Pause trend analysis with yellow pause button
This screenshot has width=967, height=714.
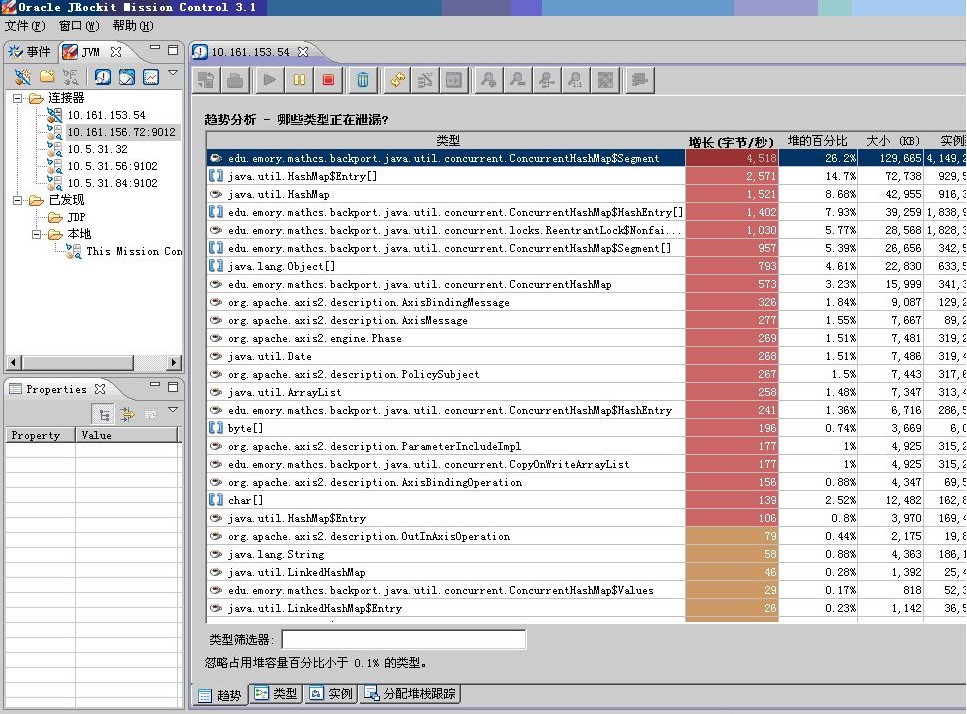pos(299,80)
